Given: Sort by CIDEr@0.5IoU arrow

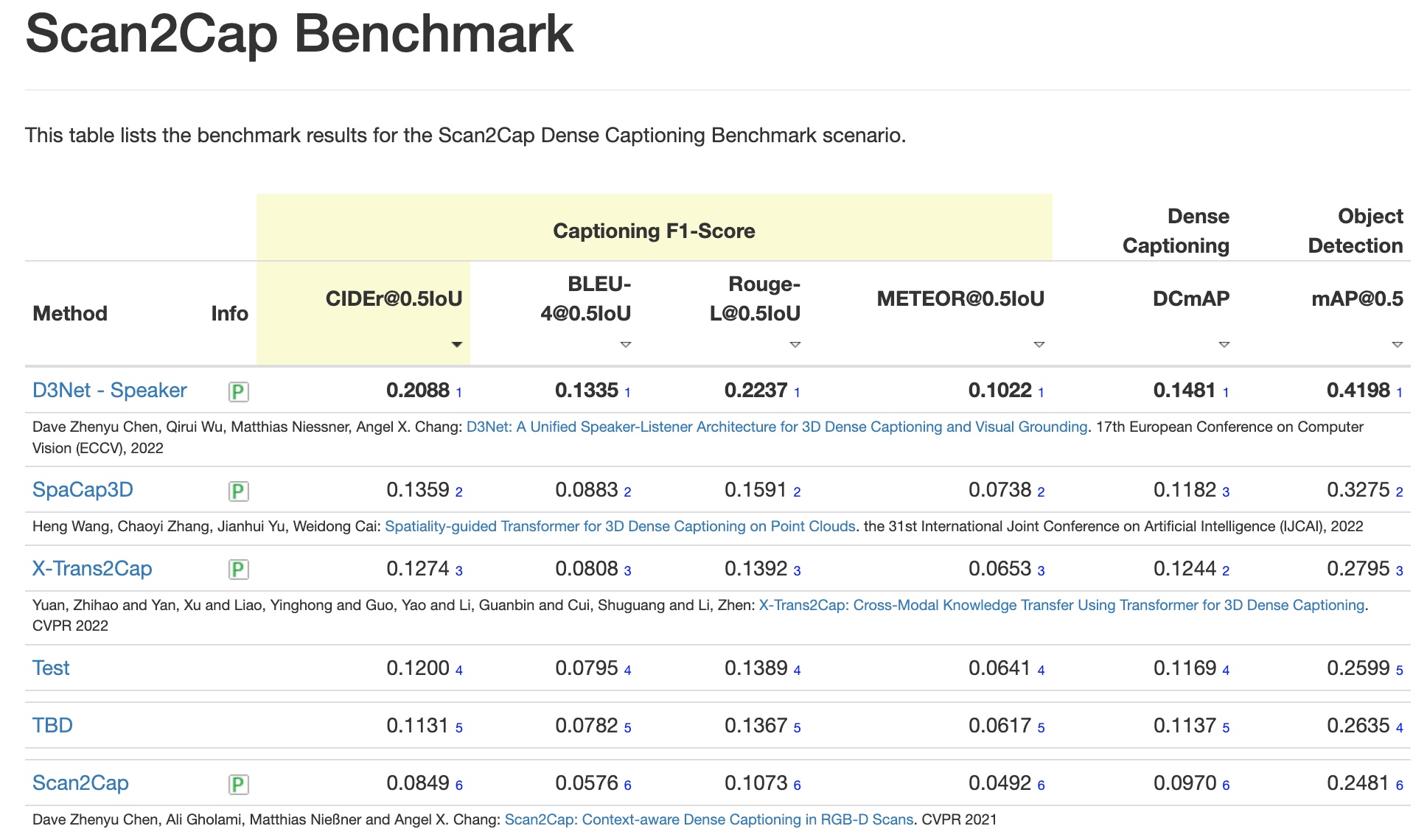Looking at the screenshot, I should point(456,344).
